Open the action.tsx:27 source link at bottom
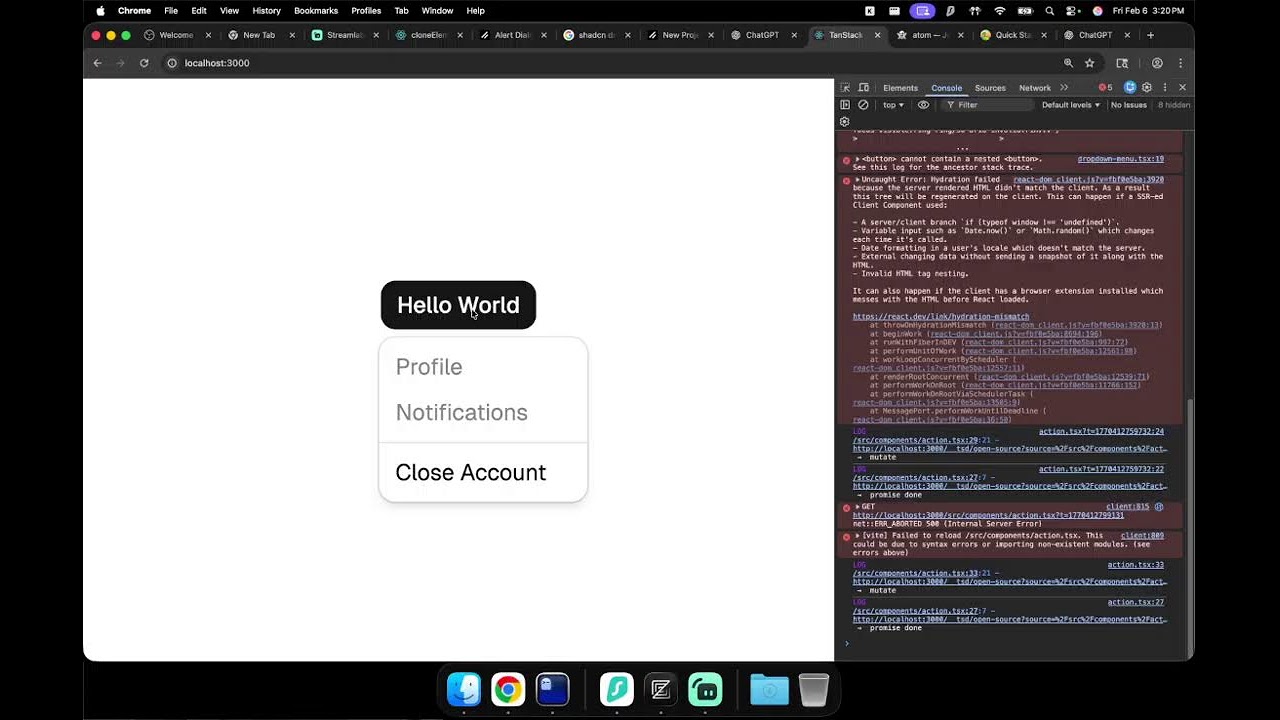This screenshot has height=720, width=1280. pyautogui.click(x=1135, y=602)
